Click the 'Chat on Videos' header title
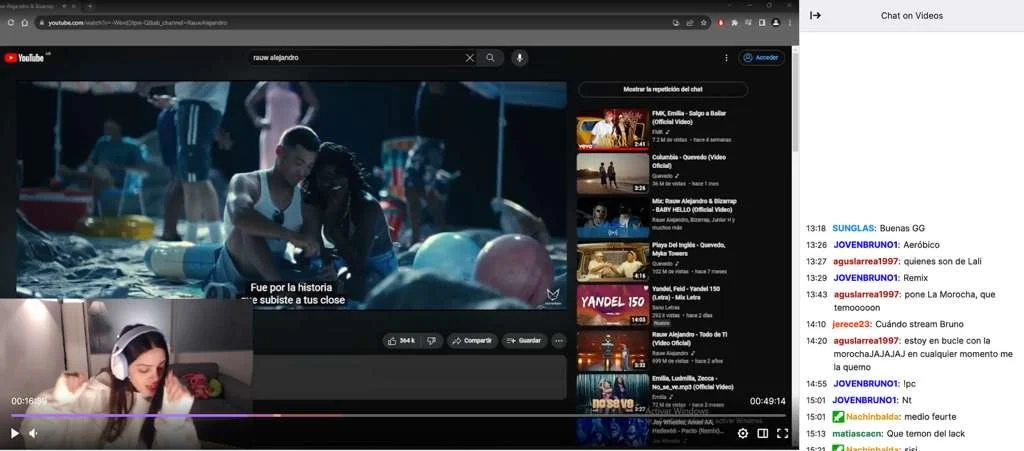 [912, 16]
